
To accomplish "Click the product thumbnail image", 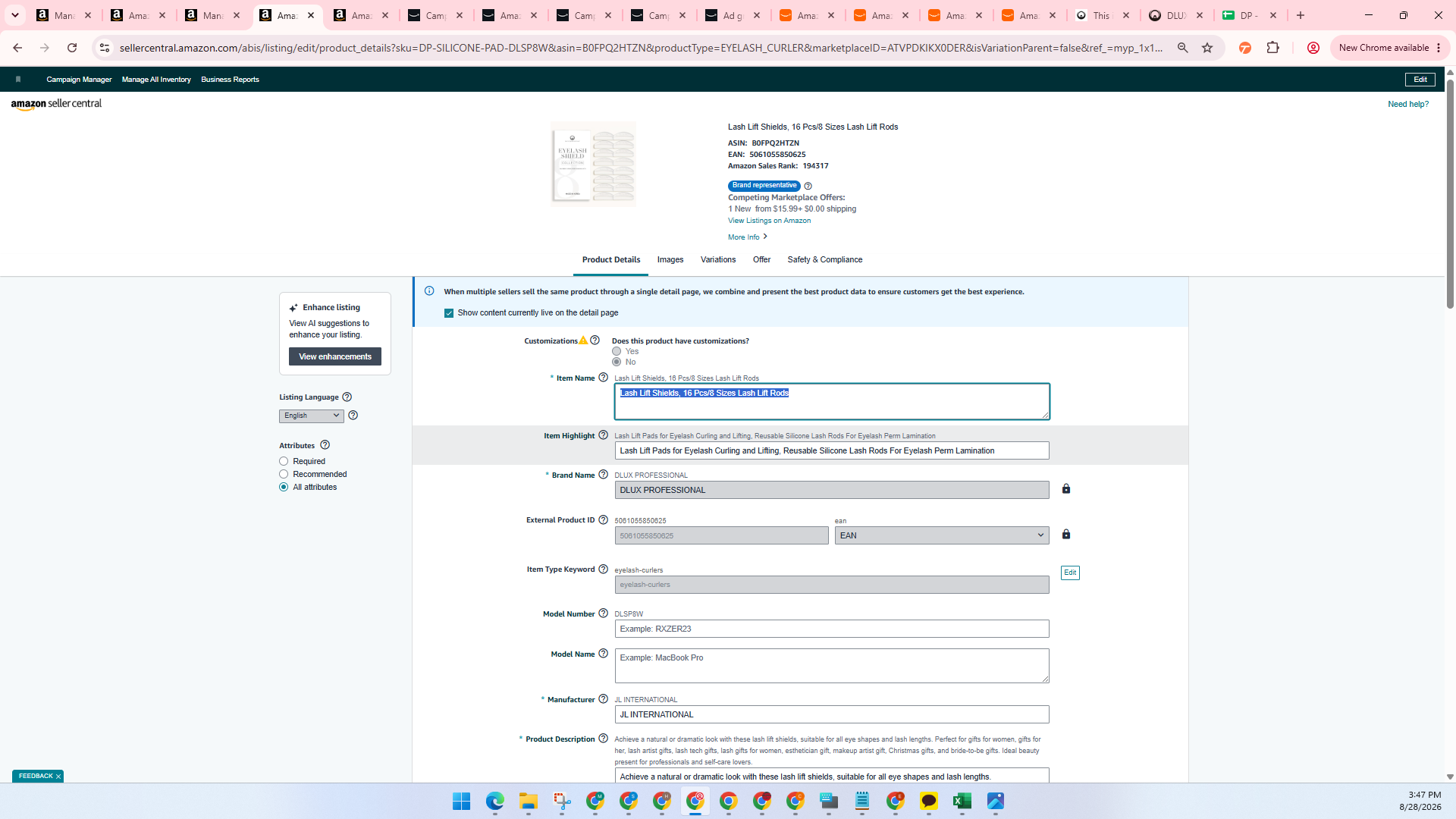I will click(x=593, y=164).
